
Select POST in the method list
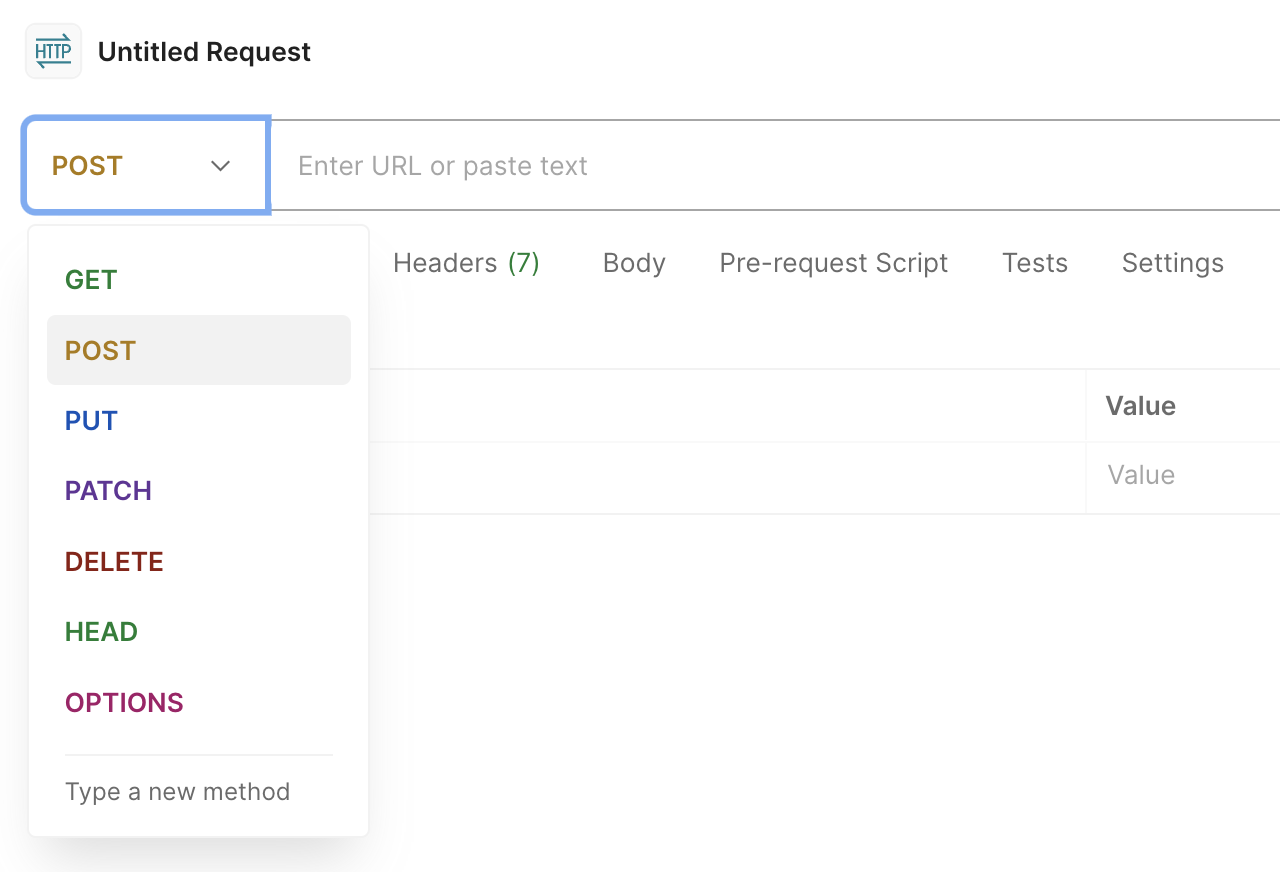point(100,351)
